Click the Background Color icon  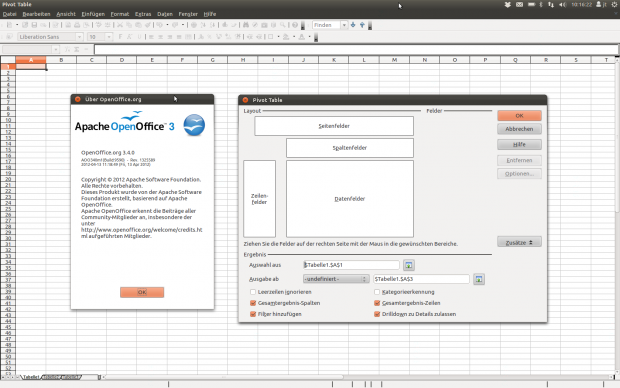pyautogui.click(x=286, y=37)
